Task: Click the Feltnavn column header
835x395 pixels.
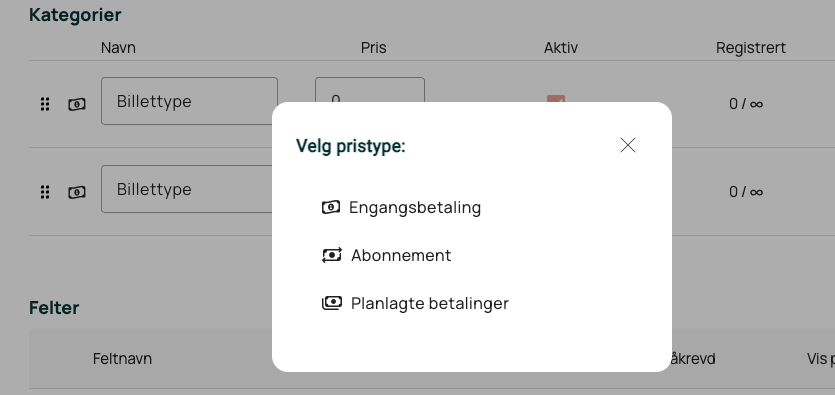Action: pyautogui.click(x=122, y=359)
